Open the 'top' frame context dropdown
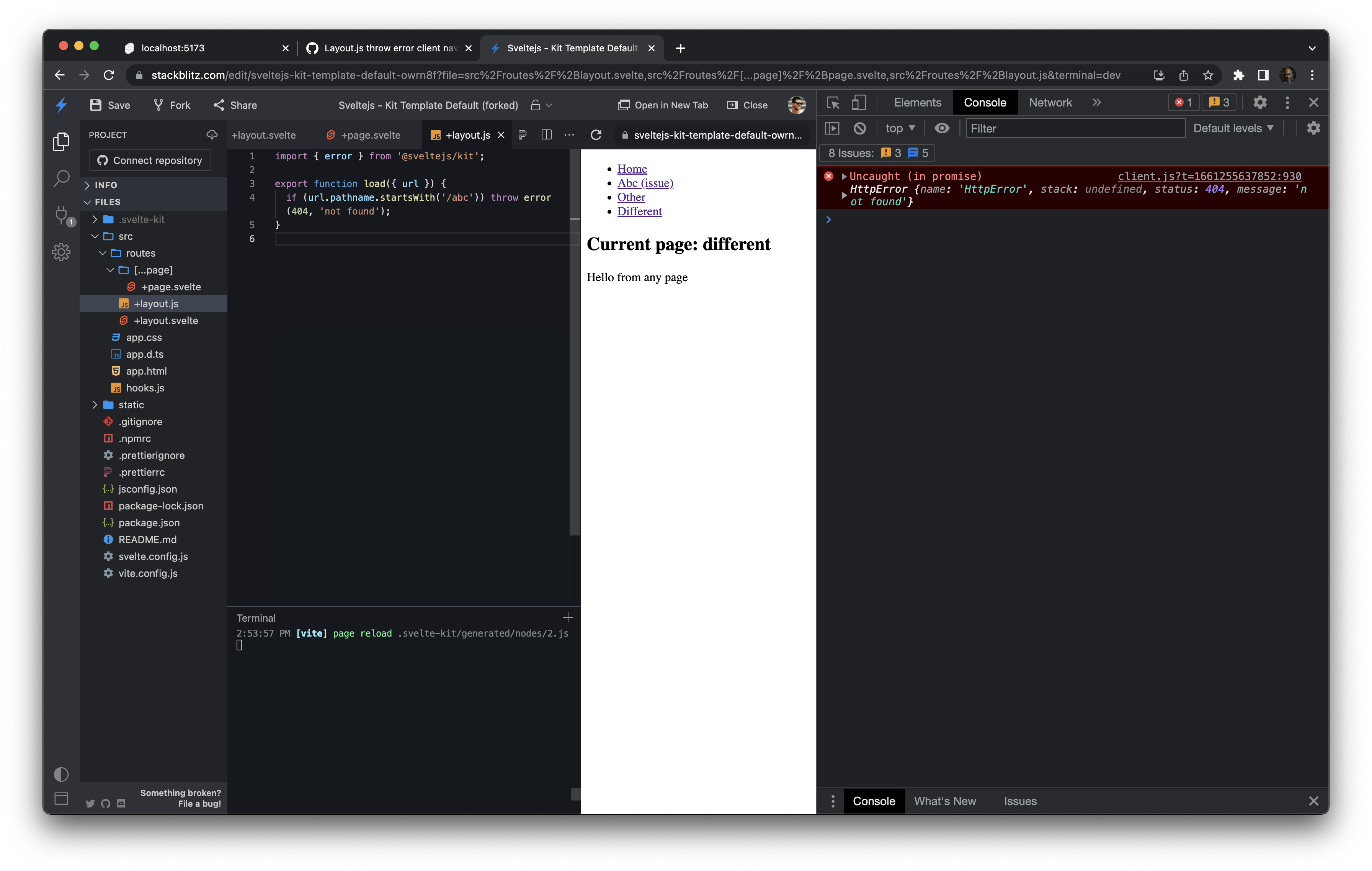This screenshot has height=871, width=1372. coord(899,128)
